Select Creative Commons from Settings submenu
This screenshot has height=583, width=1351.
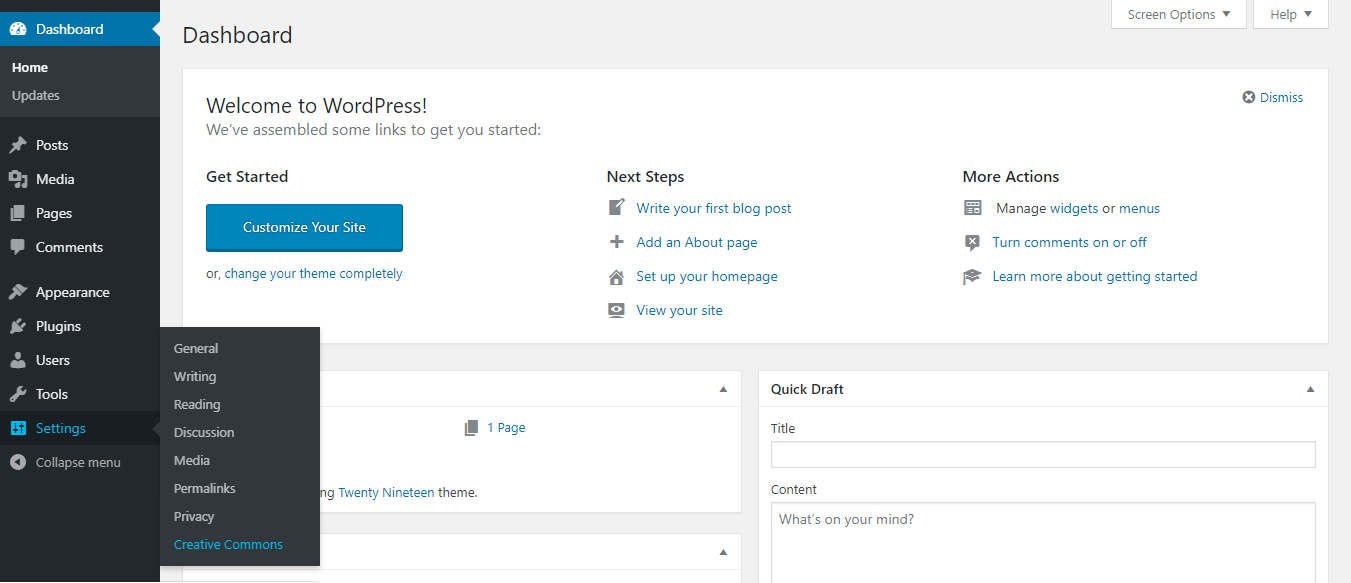[x=228, y=545]
